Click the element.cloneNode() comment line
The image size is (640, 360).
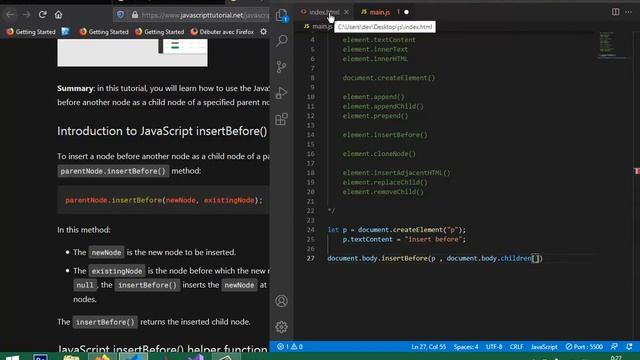[x=379, y=154]
